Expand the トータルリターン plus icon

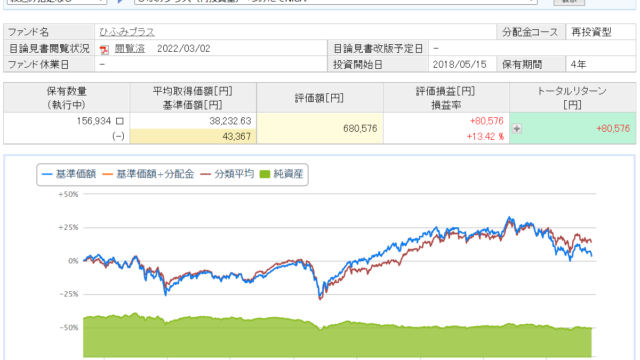(x=517, y=129)
